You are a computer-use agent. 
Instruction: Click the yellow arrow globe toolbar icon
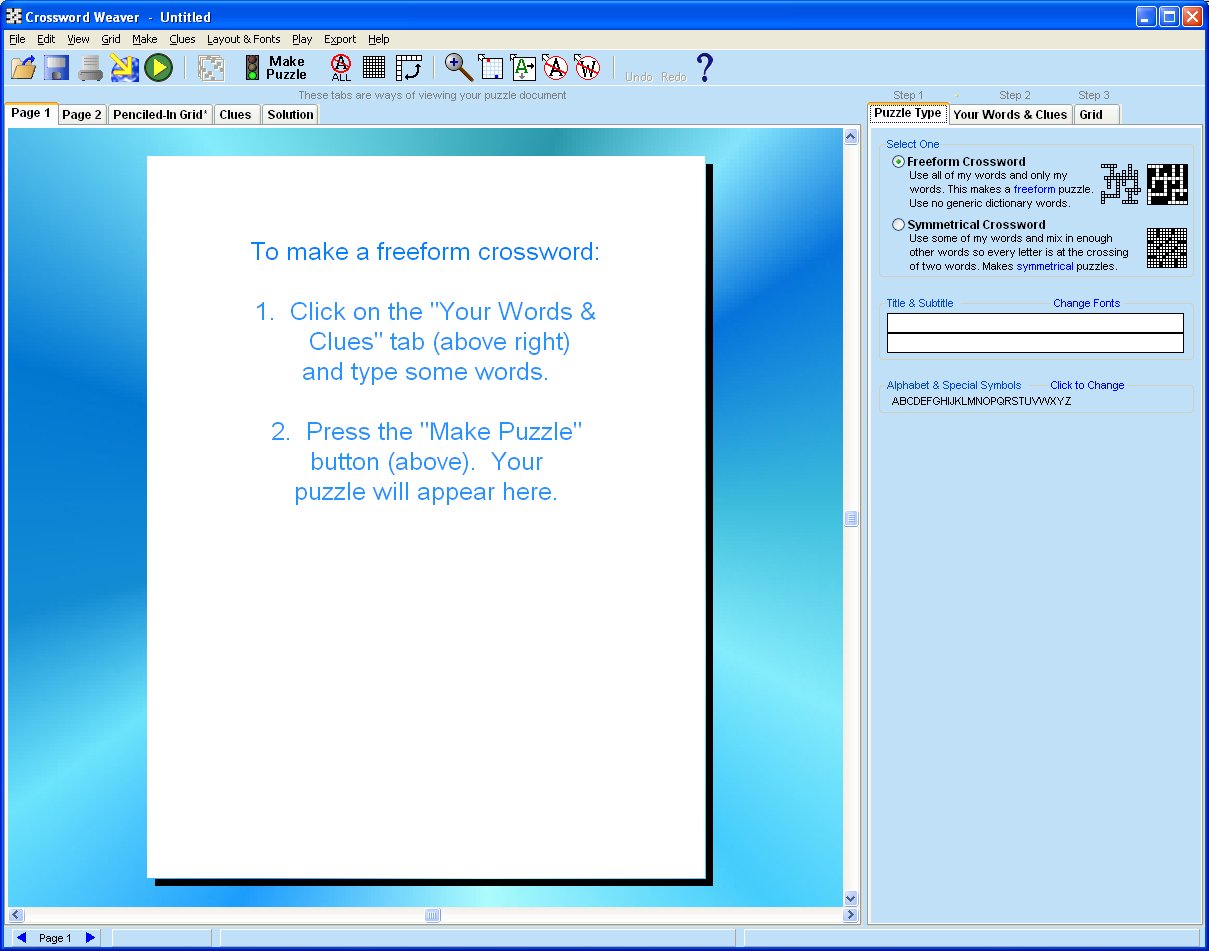(x=124, y=68)
